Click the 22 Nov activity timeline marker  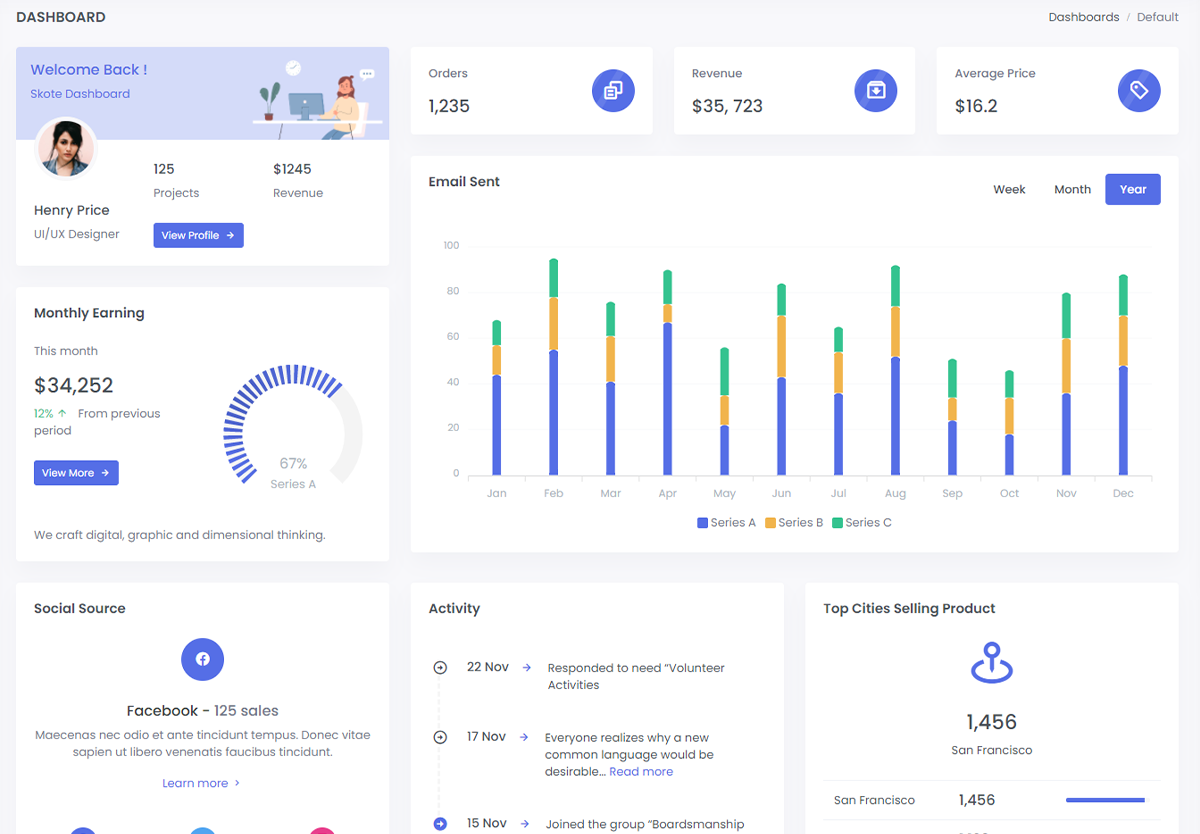click(440, 668)
